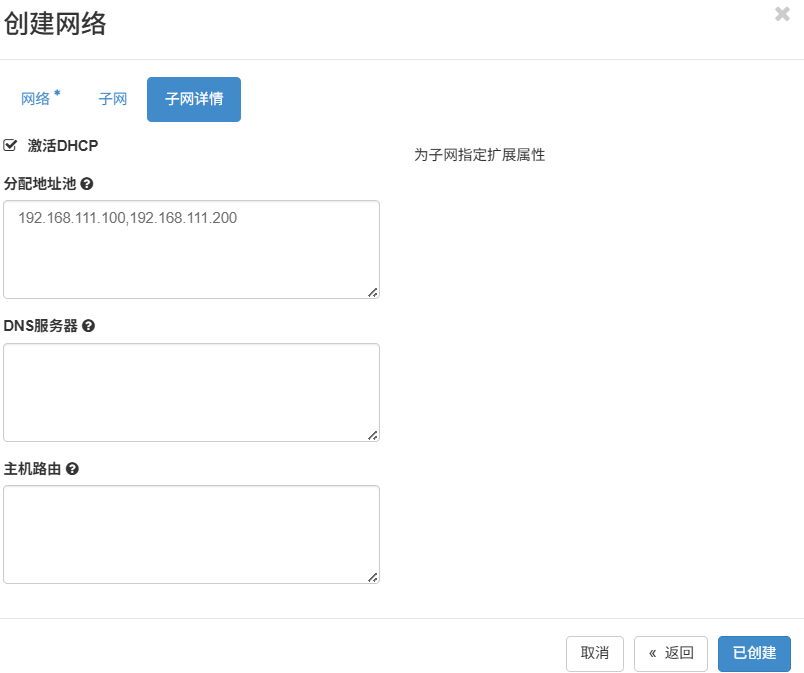
Task: Focus the 主机路由 text area
Action: pos(191,535)
